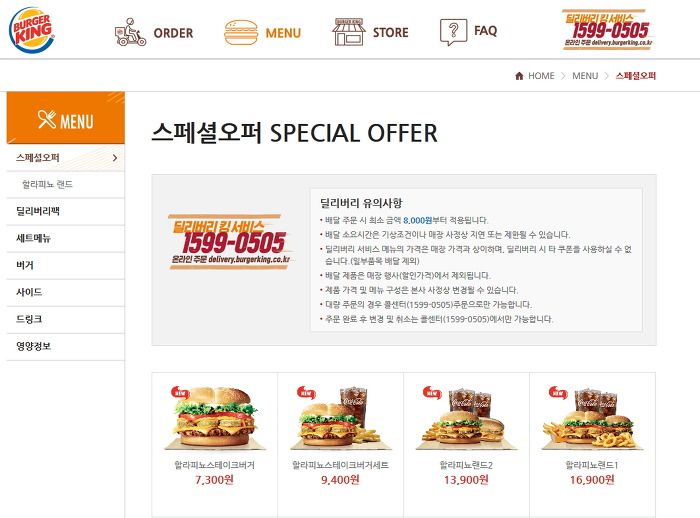The width and height of the screenshot is (700, 518).
Task: Click the MENU breadcrumb link
Action: pyautogui.click(x=585, y=76)
